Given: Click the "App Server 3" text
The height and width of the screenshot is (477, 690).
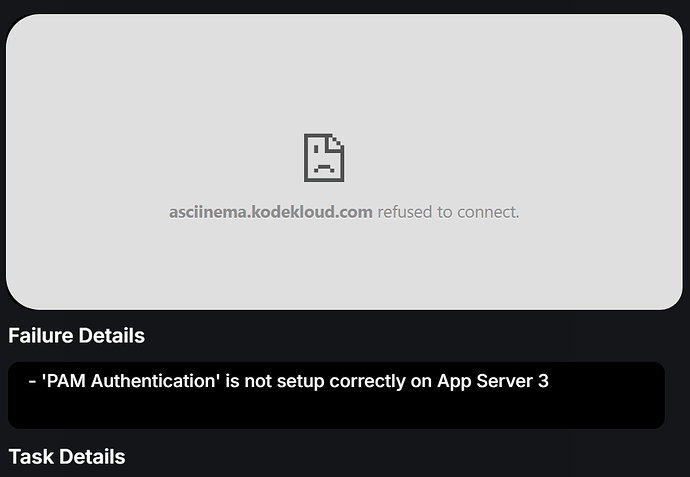Looking at the screenshot, I should click(x=493, y=381).
